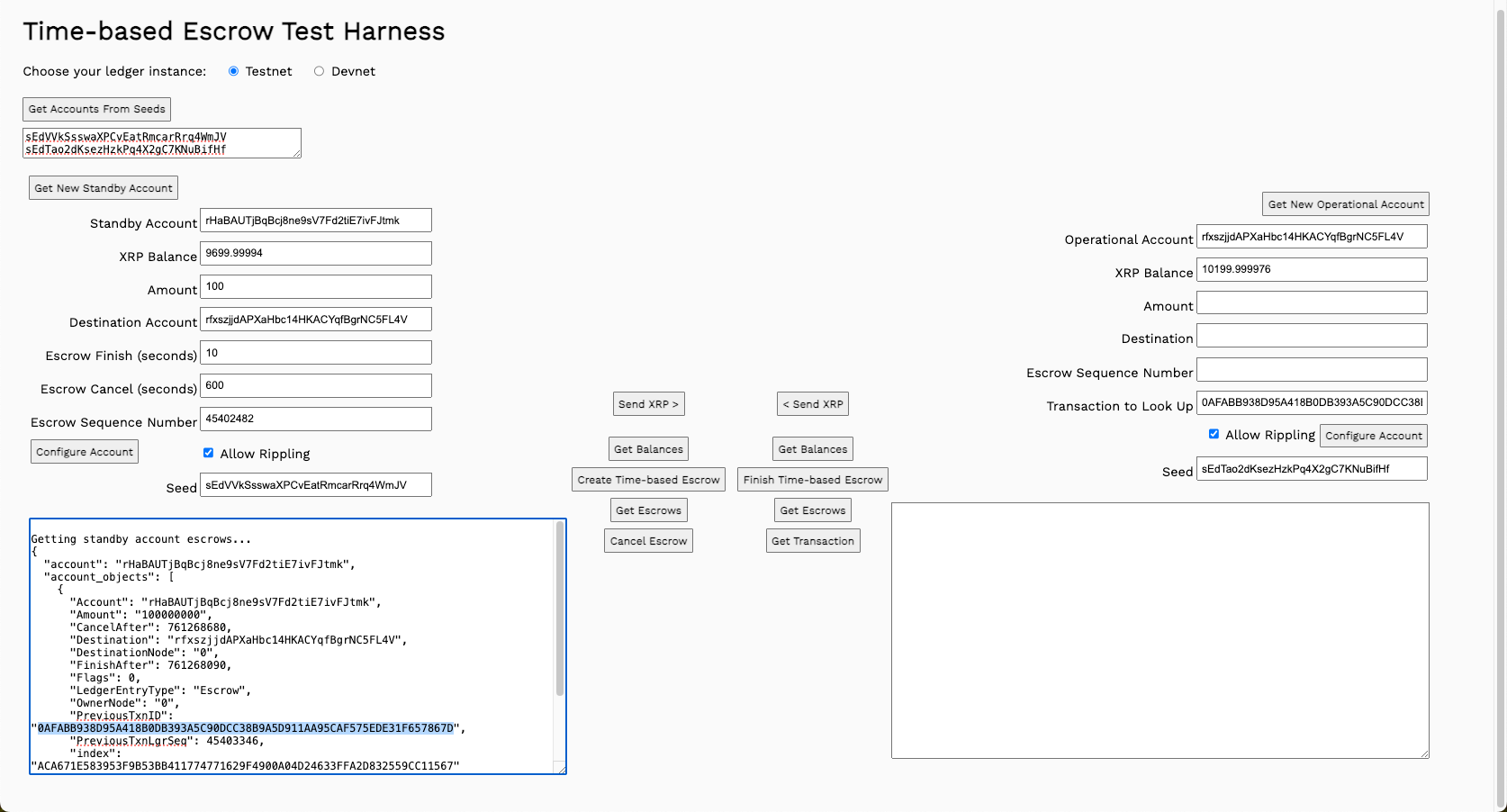The height and width of the screenshot is (812, 1507).
Task: Click the Send XRP > button
Action: (x=648, y=403)
